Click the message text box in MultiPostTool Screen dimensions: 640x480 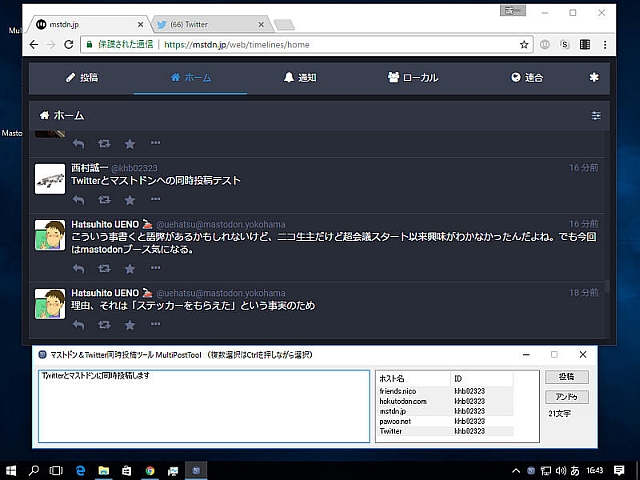point(204,406)
